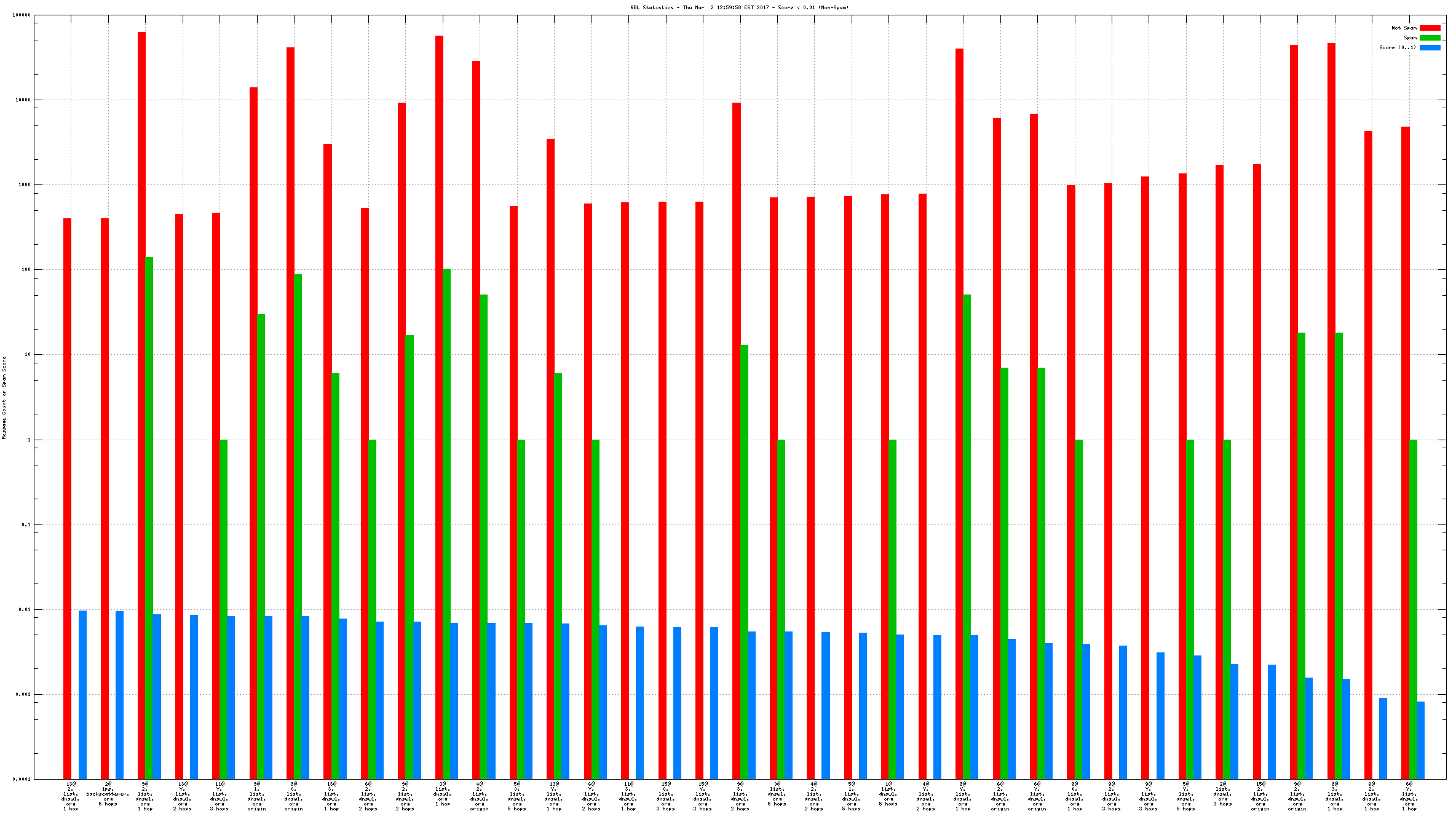Click the ips.backscatterer.org 5 hops x-axis label
Image resolution: width=1456 pixels, height=819 pixels.
[108, 794]
